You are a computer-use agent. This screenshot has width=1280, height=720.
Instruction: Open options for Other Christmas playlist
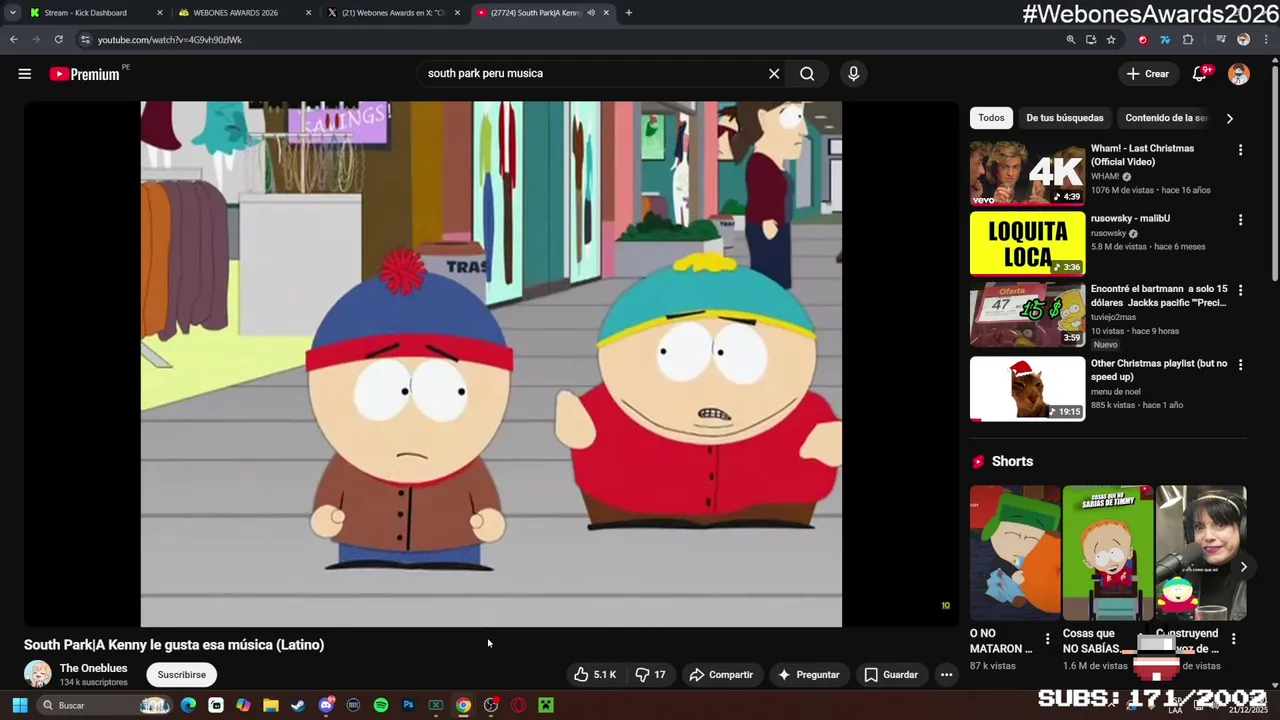pyautogui.click(x=1240, y=365)
